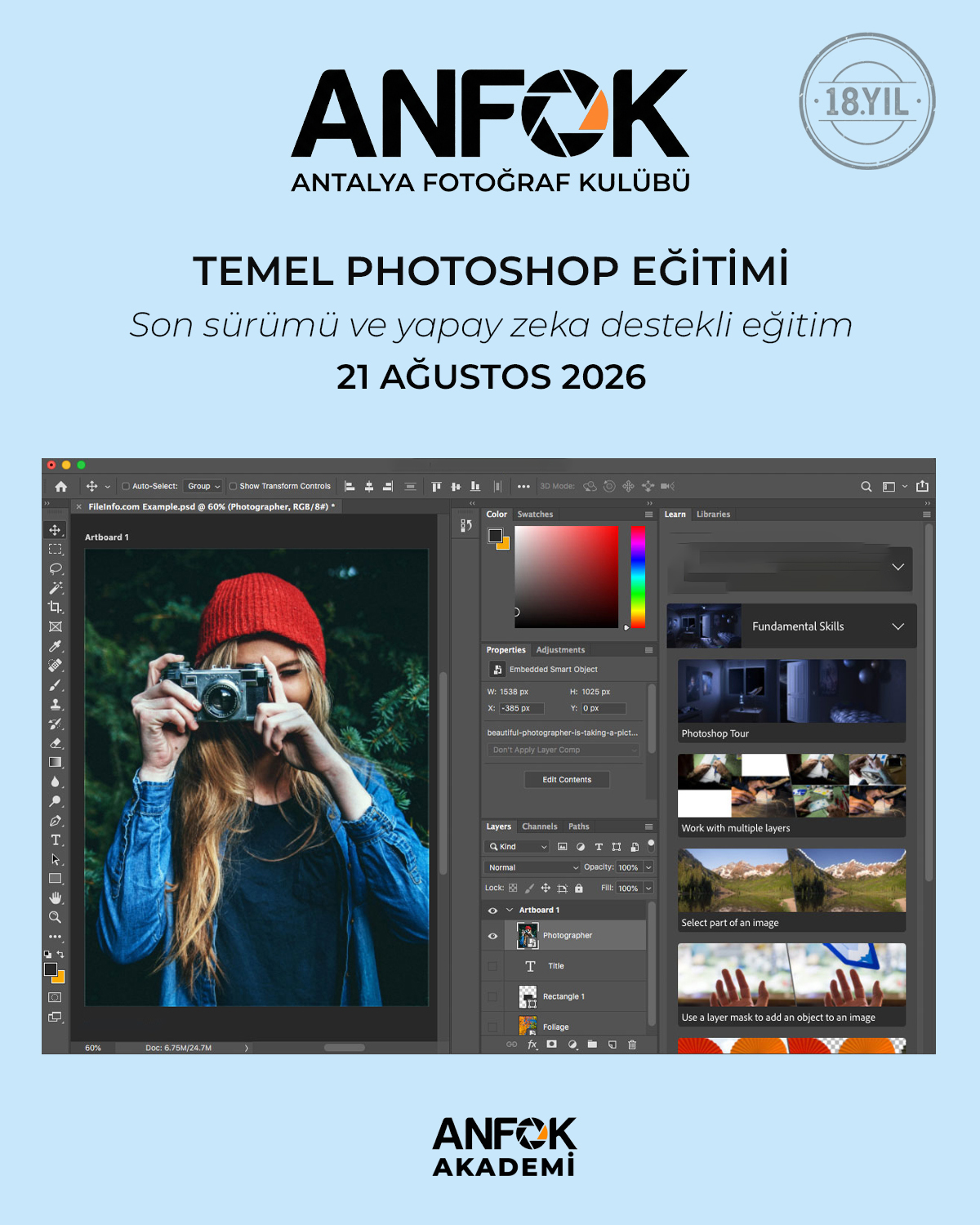Show the Title layer visibility box

(492, 966)
